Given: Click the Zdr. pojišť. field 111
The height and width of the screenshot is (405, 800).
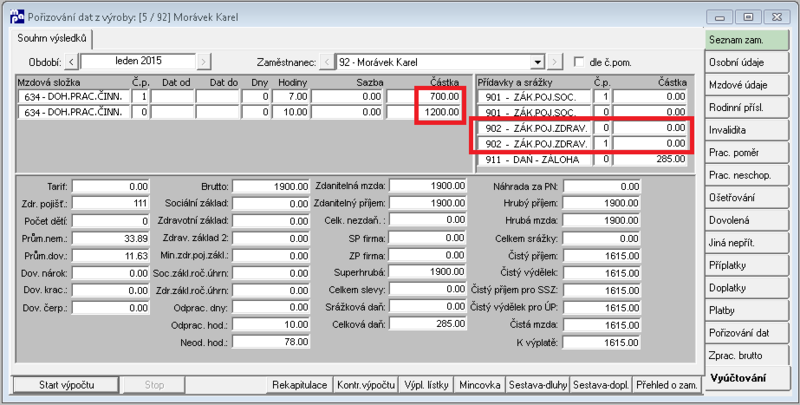Looking at the screenshot, I should coord(111,204).
